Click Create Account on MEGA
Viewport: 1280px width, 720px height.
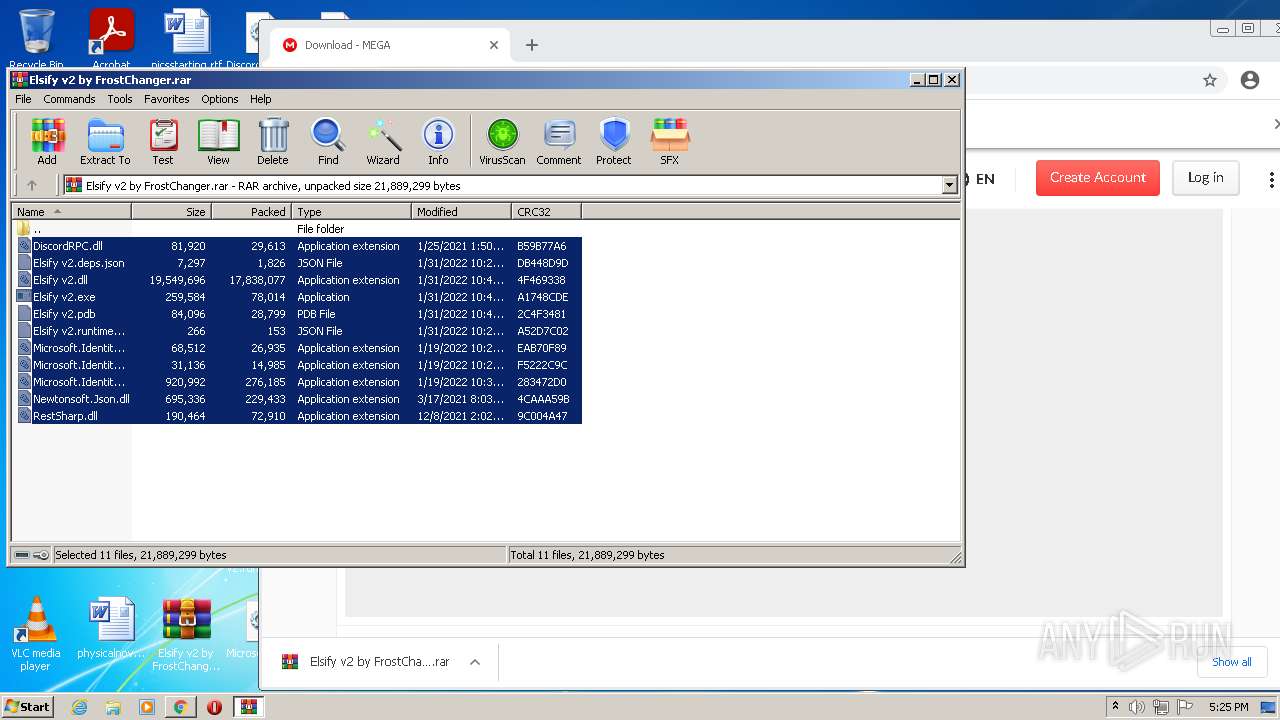pyautogui.click(x=1098, y=177)
